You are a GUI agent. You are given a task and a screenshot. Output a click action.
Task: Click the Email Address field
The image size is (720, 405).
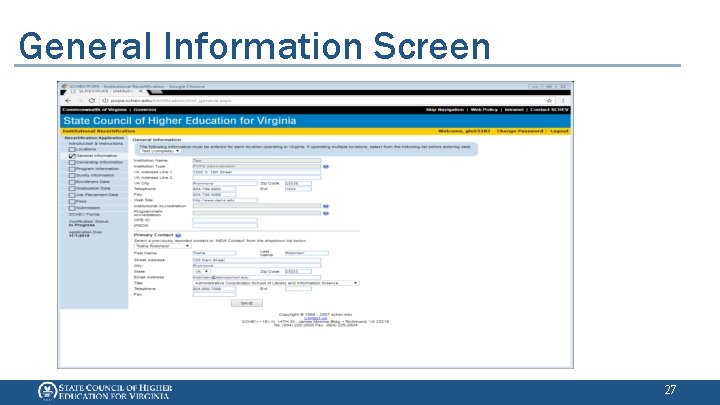point(257,277)
